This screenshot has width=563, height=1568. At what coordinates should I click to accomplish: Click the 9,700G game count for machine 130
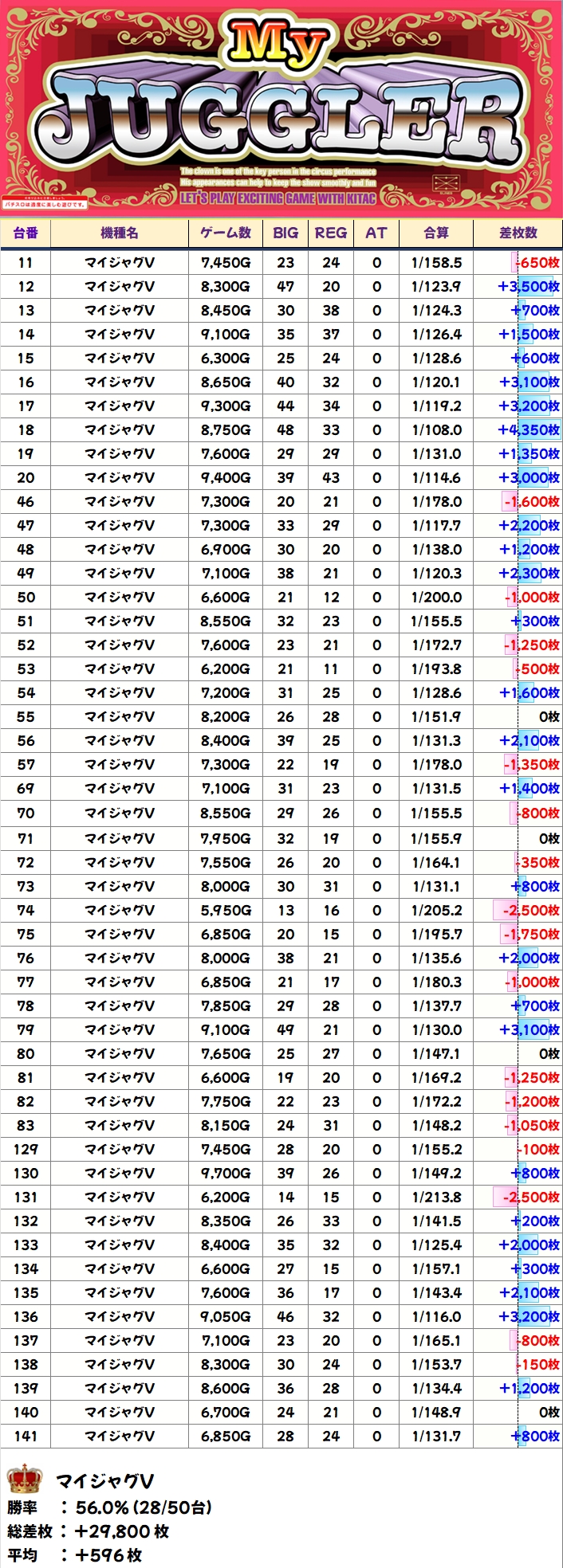[226, 1173]
